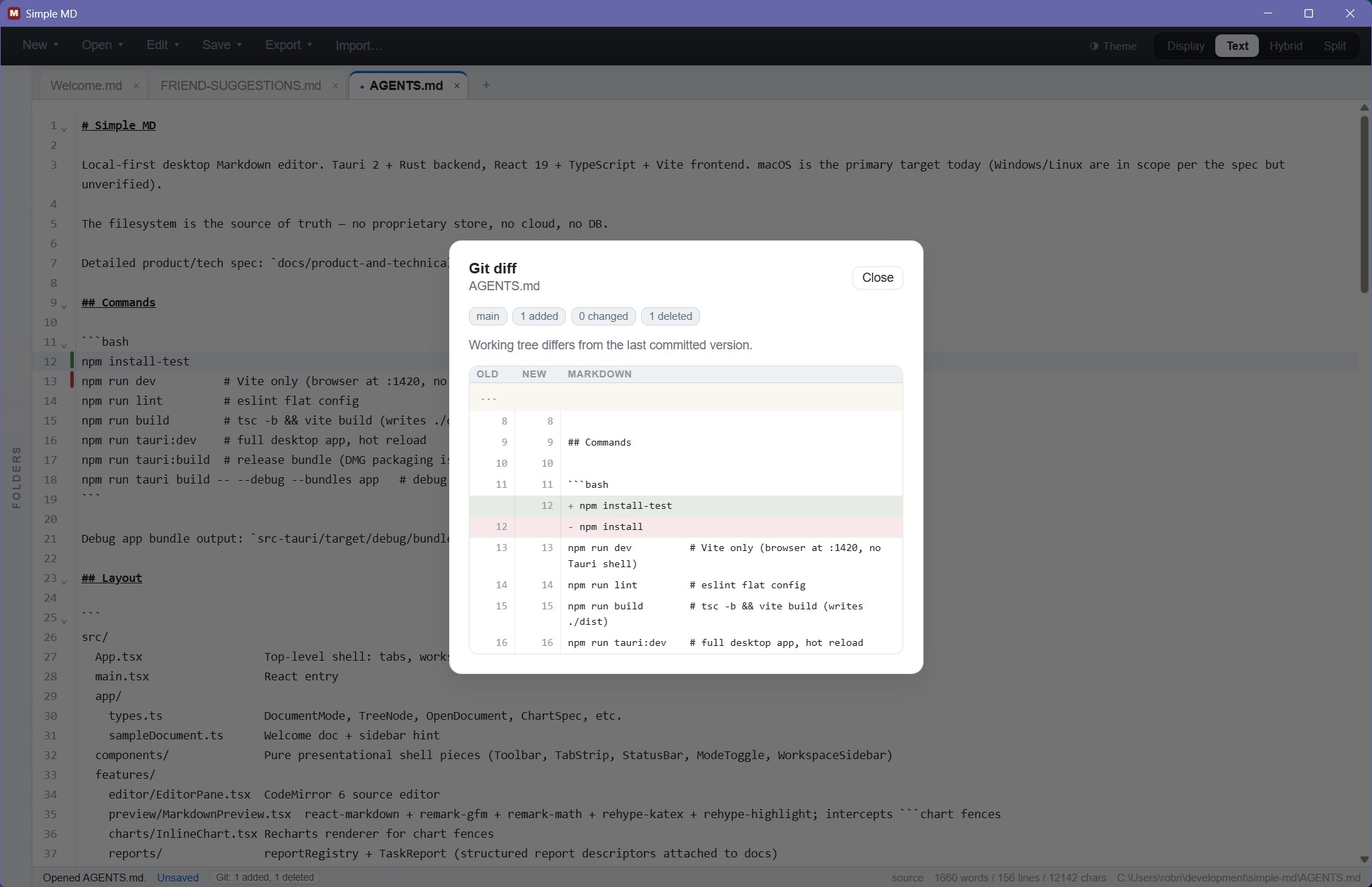This screenshot has width=1372, height=887.
Task: Click the 1 added badge
Action: click(x=539, y=316)
